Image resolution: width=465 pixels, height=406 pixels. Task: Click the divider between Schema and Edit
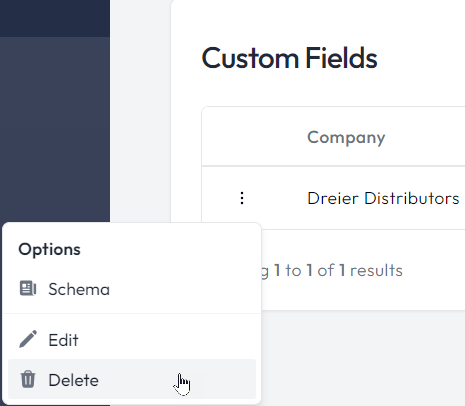coord(132,314)
